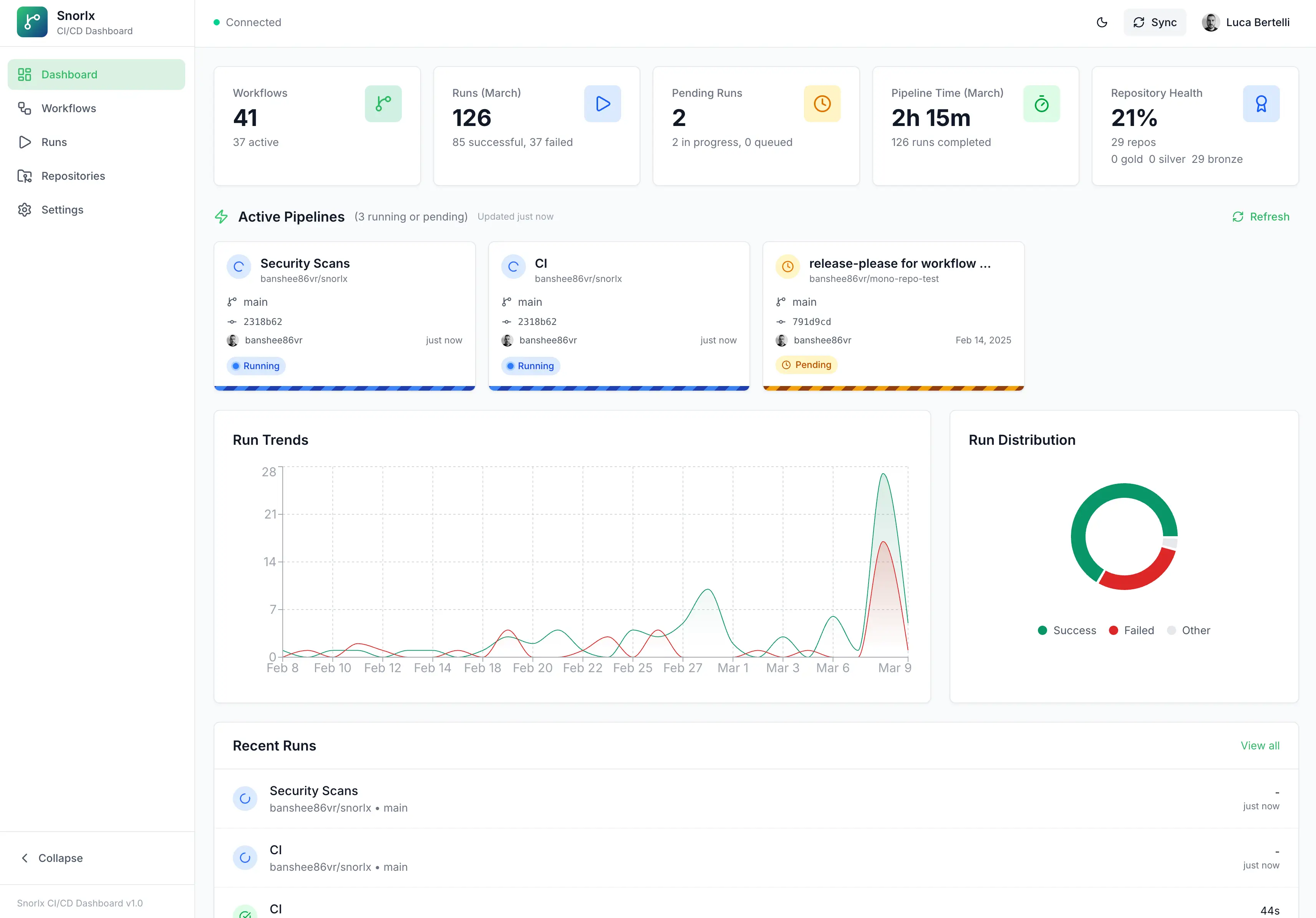Click the Snorlx logo icon
1316x918 pixels.
tap(32, 22)
